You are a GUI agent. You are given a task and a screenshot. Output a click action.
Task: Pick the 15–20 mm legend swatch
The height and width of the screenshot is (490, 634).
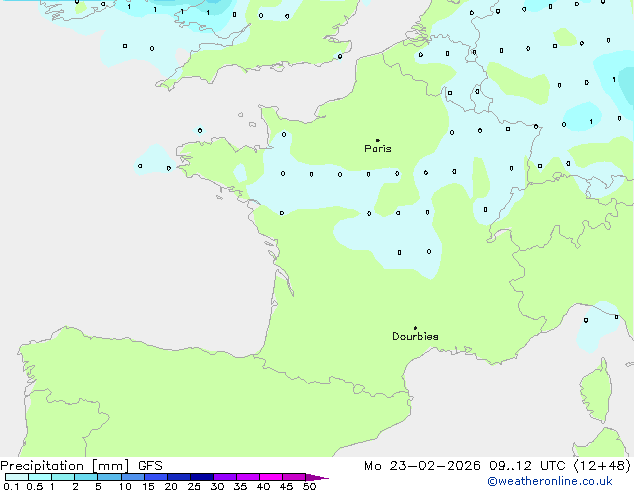tap(156, 477)
